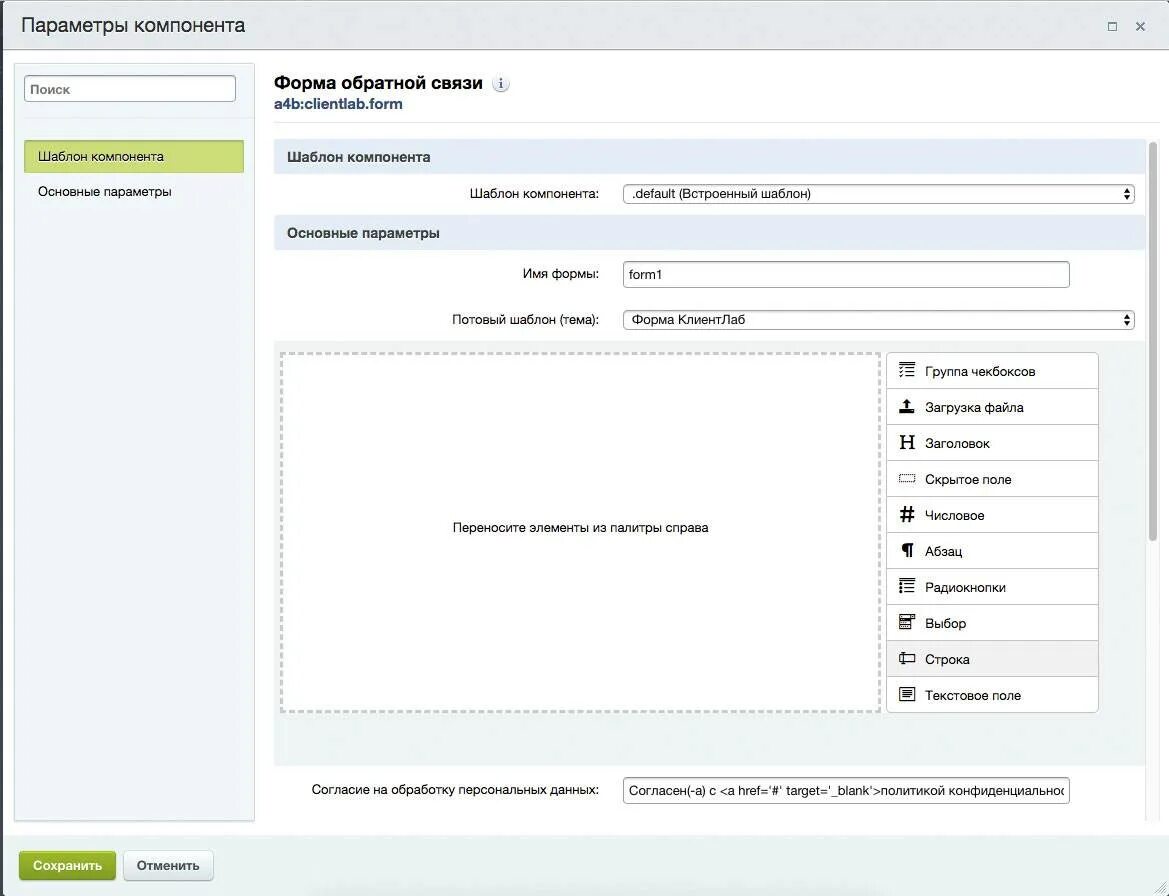Click the Группа чекбоксов label text
This screenshot has height=896, width=1169.
point(980,371)
